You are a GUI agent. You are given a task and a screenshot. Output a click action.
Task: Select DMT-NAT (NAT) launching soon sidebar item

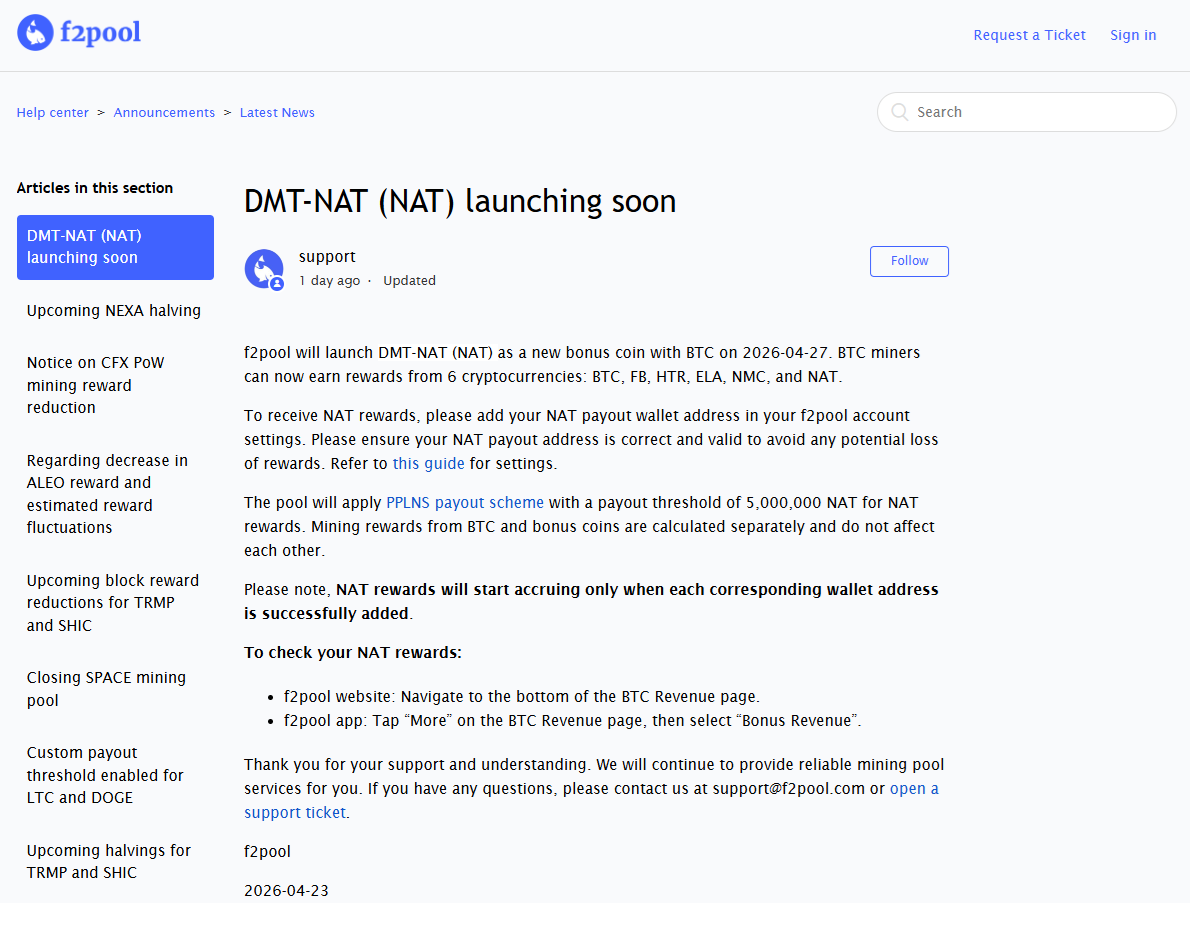[x=115, y=247]
